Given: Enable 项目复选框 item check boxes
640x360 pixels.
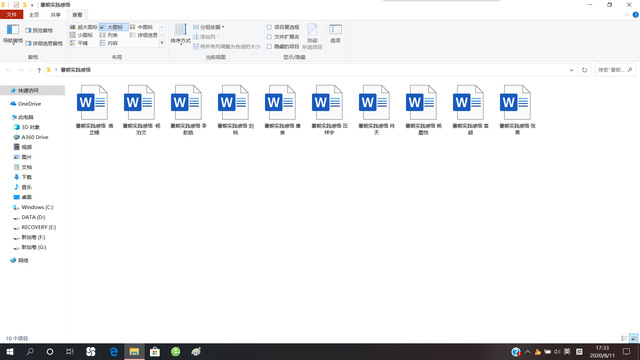Looking at the screenshot, I should [283, 27].
